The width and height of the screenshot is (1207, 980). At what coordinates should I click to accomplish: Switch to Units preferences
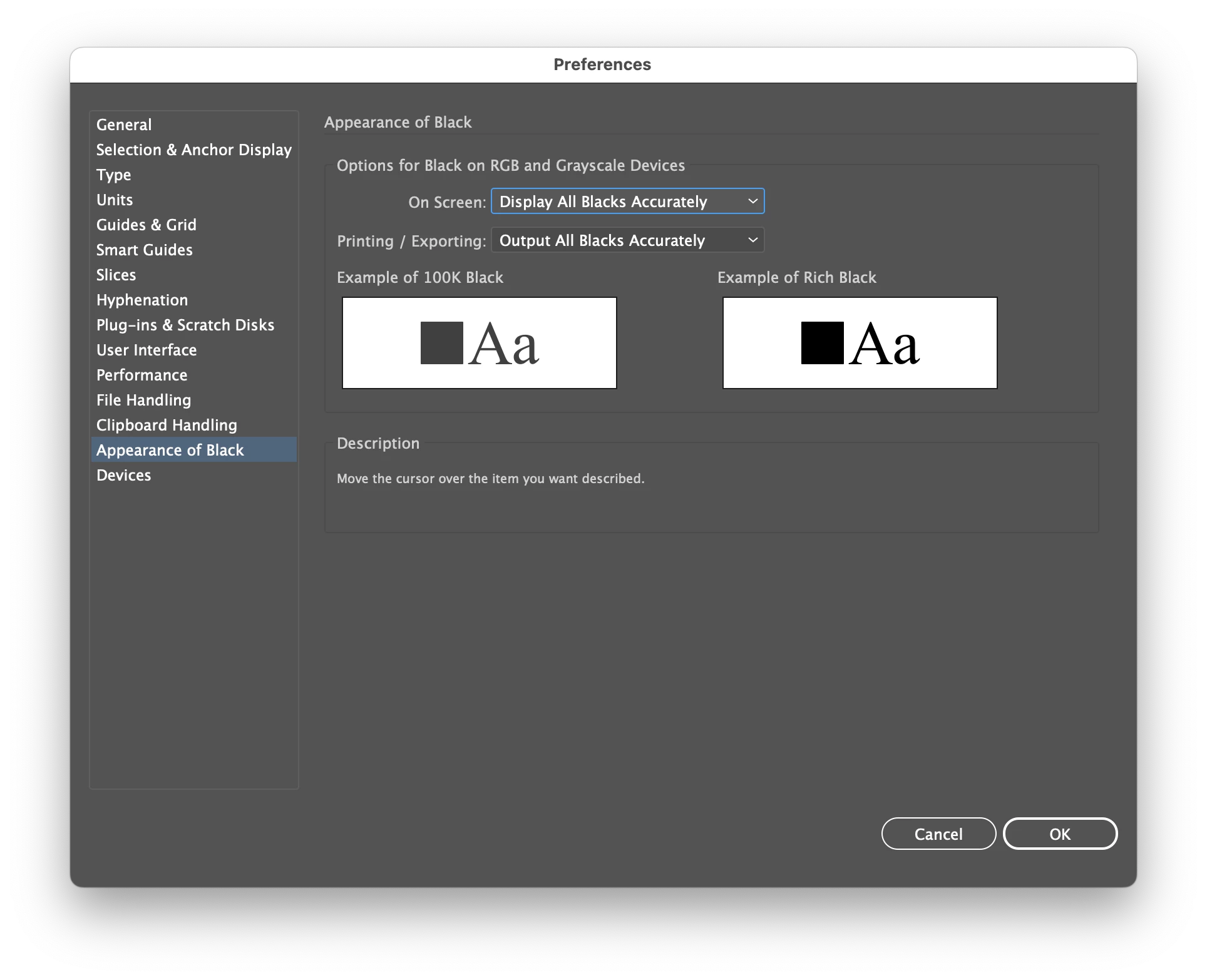point(115,200)
